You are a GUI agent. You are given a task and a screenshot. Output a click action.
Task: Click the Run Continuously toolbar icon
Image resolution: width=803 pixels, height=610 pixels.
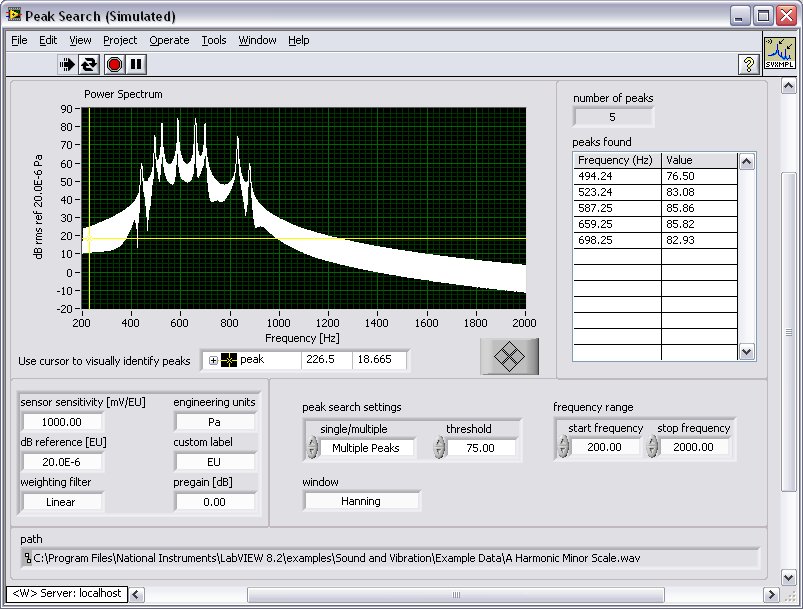[x=89, y=65]
